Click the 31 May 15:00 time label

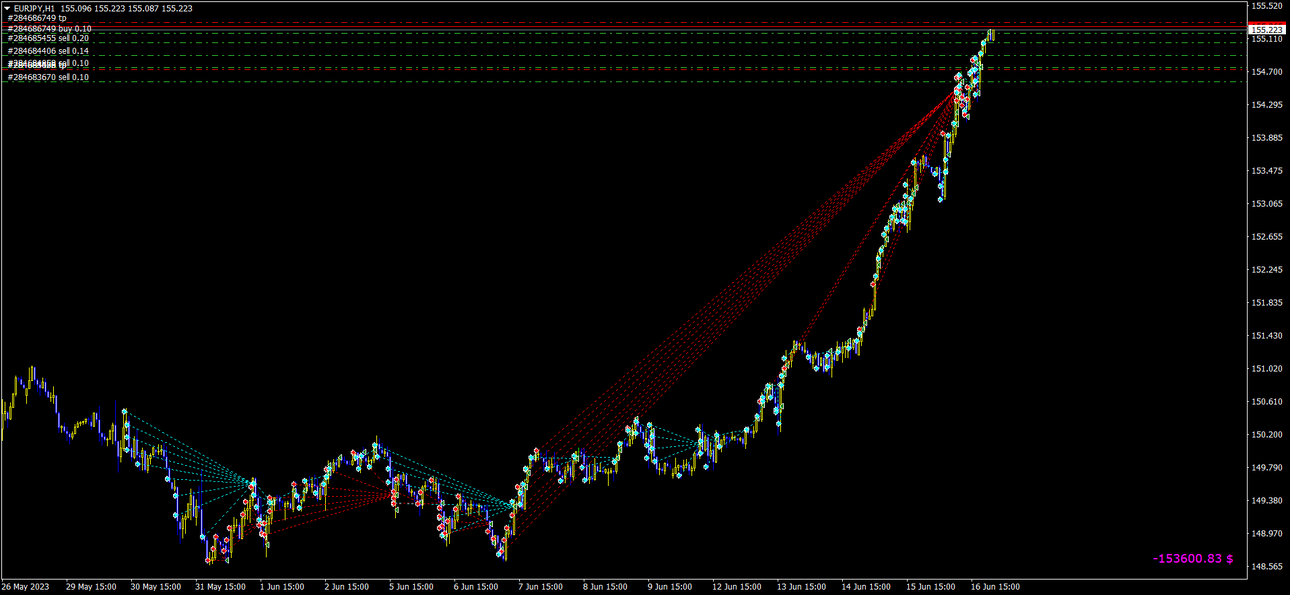[x=221, y=587]
